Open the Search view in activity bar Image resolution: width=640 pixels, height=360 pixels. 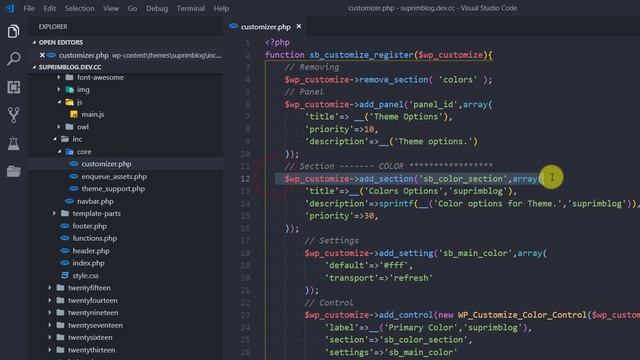pos(13,59)
